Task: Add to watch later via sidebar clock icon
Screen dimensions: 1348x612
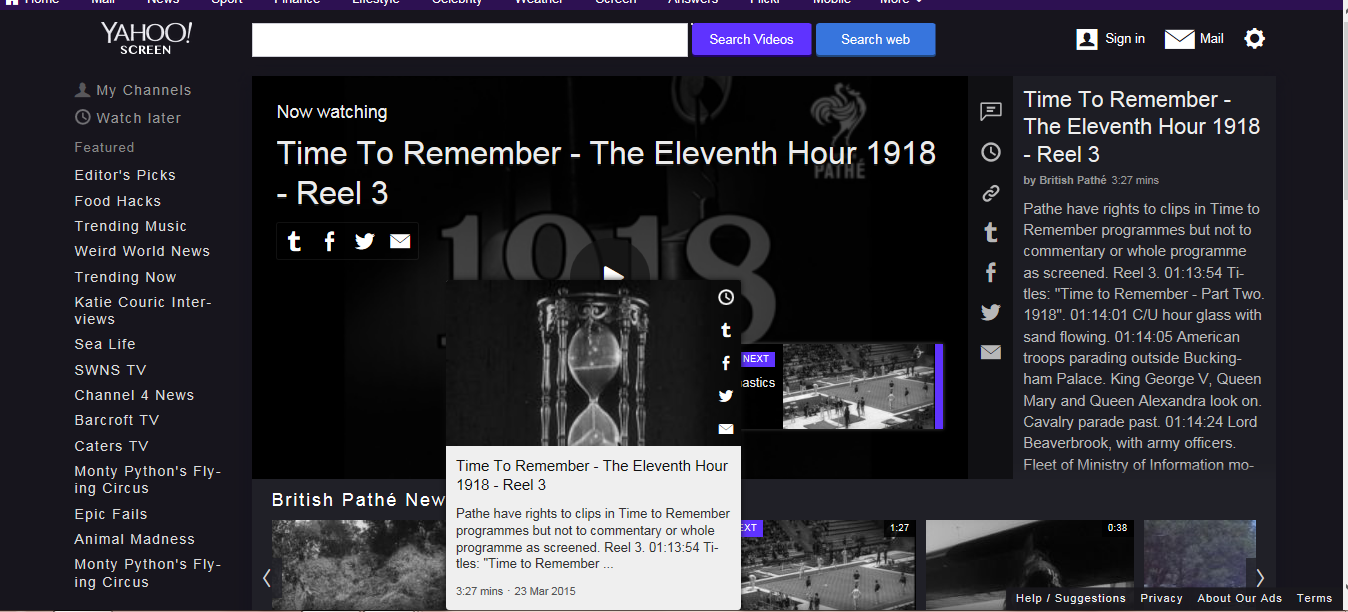Action: pyautogui.click(x=991, y=152)
